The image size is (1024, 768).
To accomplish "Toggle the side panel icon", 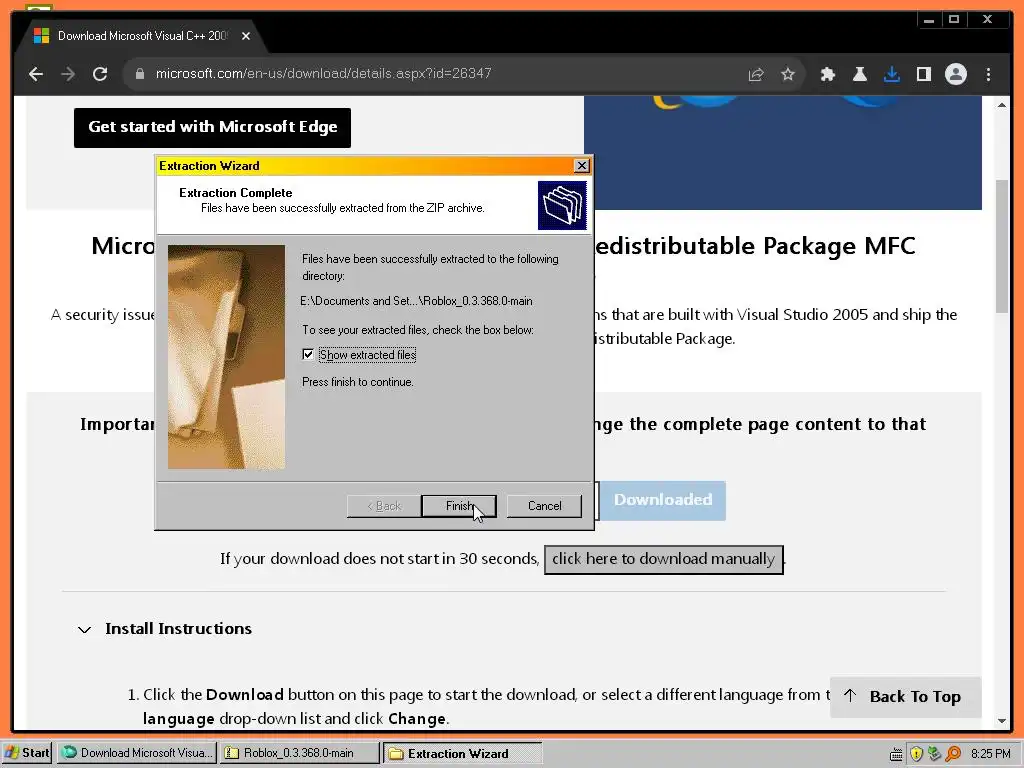I will point(923,74).
